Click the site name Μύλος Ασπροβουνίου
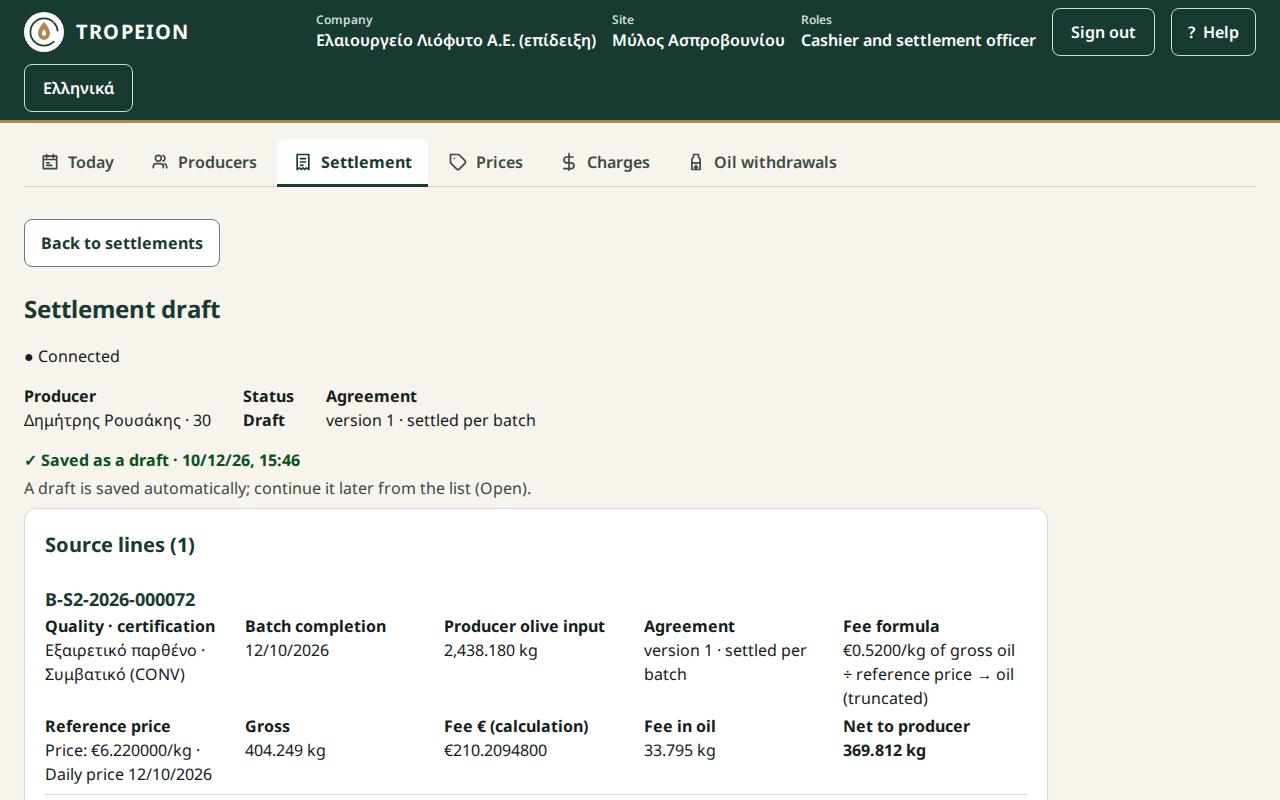 click(x=698, y=41)
